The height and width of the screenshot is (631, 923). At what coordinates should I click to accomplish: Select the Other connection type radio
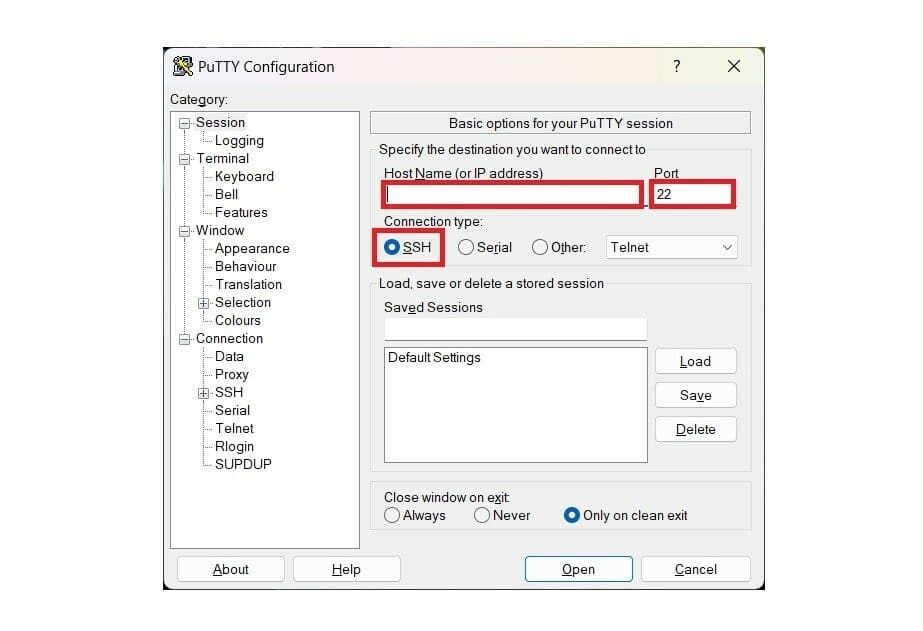pos(540,247)
